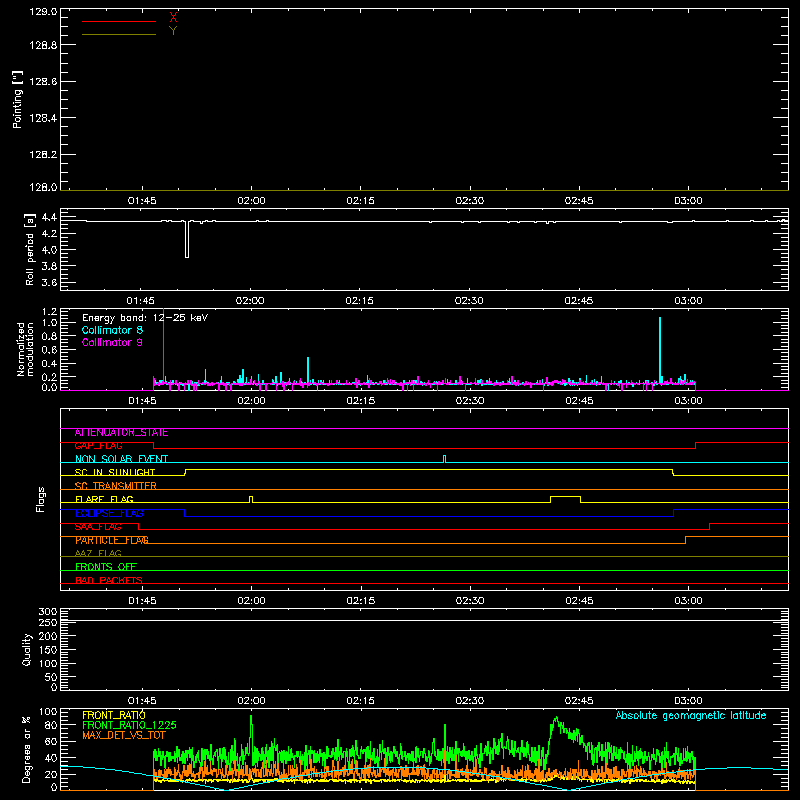Select the SC_TRANSMITTER flag label
Image resolution: width=800 pixels, height=800 pixels.
(x=116, y=486)
